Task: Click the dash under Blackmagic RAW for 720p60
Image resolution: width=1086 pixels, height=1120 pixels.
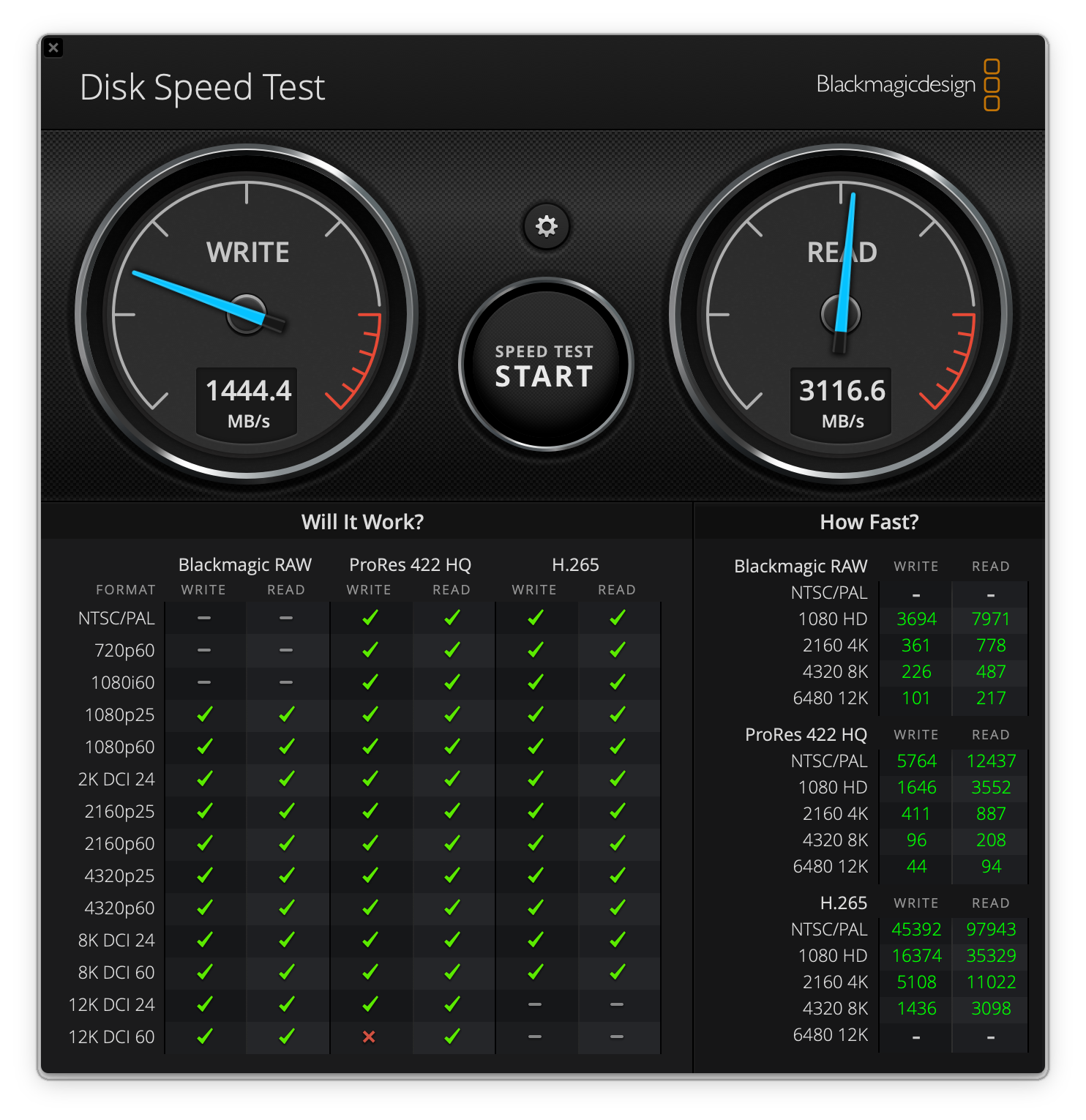Action: [x=204, y=650]
